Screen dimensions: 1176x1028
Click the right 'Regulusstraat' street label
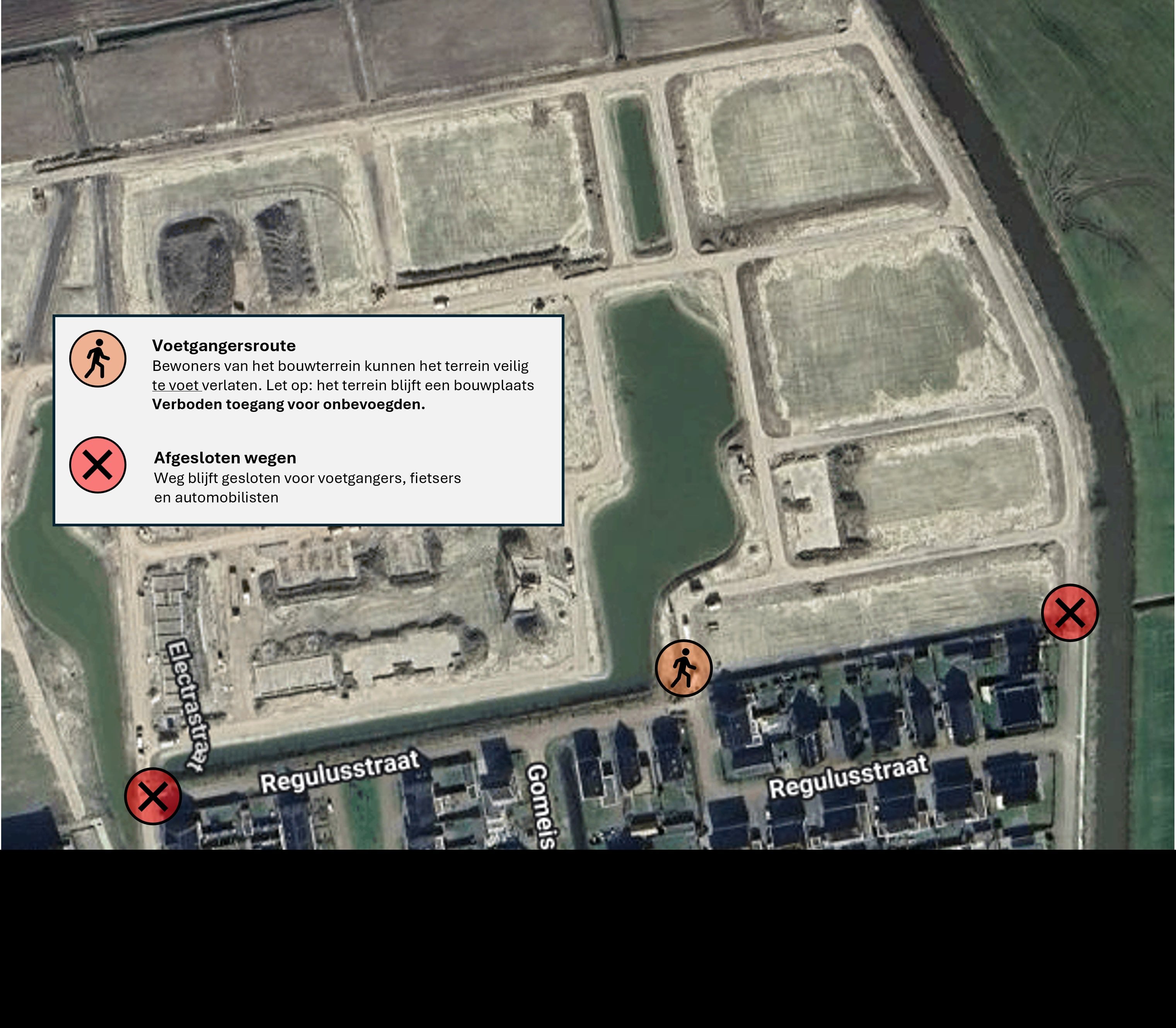tap(849, 776)
